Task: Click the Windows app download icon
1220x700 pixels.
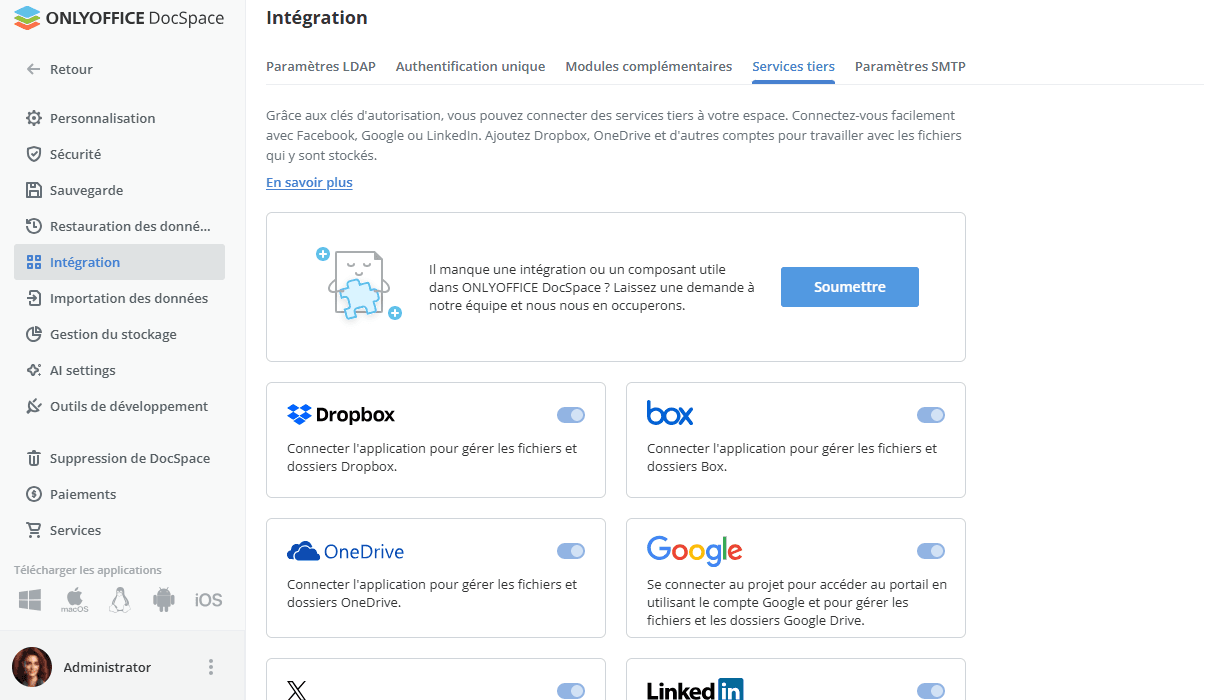Action: click(x=30, y=600)
